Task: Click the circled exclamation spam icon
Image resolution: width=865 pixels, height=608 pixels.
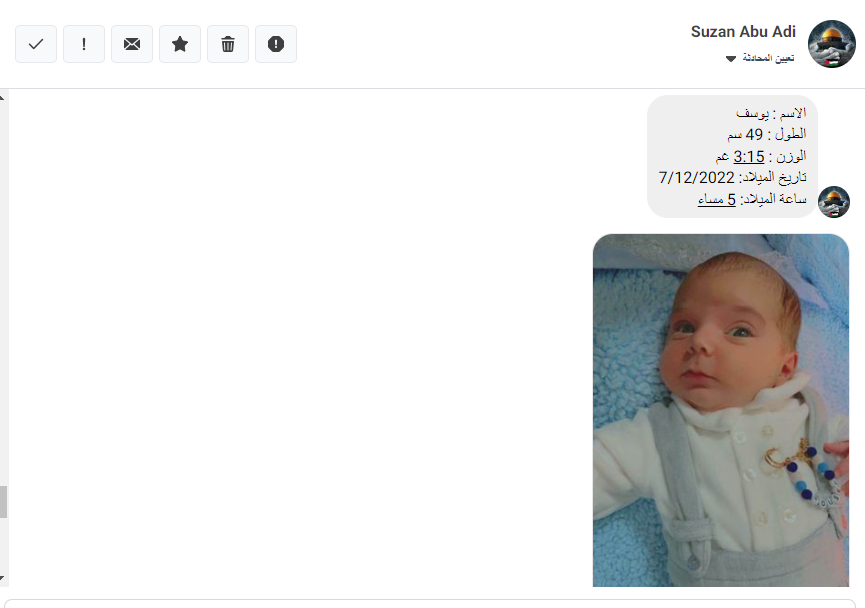Action: pyautogui.click(x=276, y=44)
